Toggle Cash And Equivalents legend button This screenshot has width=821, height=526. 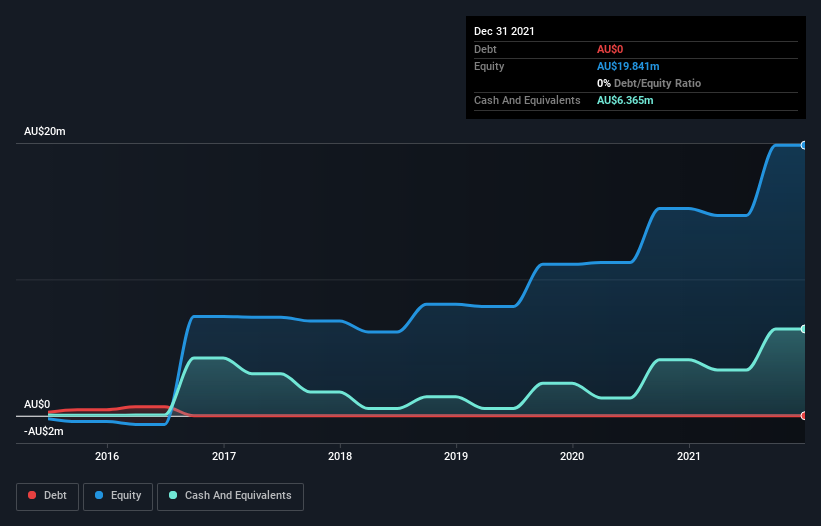(x=230, y=496)
